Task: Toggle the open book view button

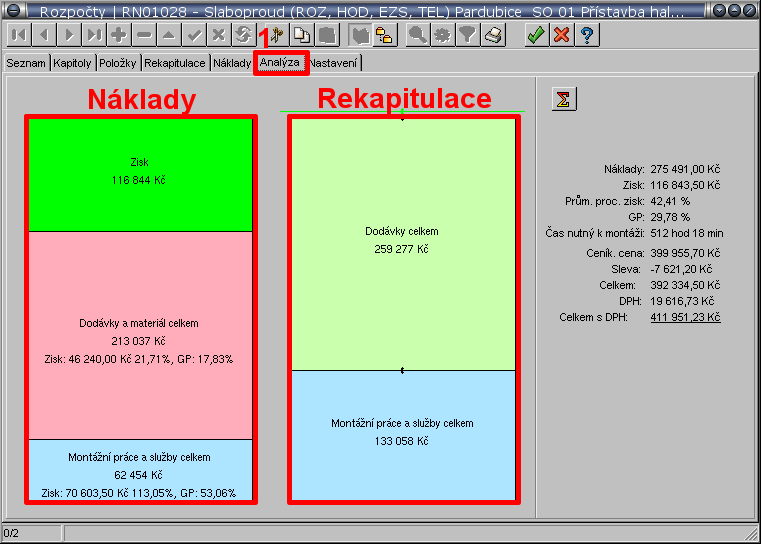Action: click(x=359, y=35)
